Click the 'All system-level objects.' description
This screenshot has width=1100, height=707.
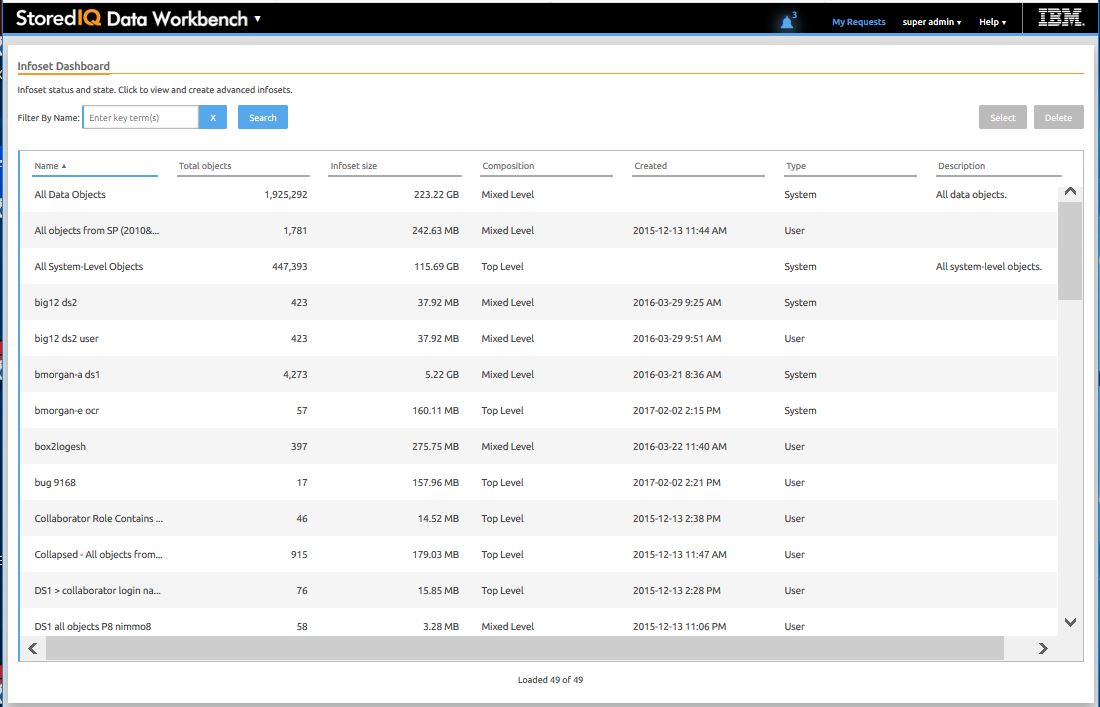click(988, 267)
